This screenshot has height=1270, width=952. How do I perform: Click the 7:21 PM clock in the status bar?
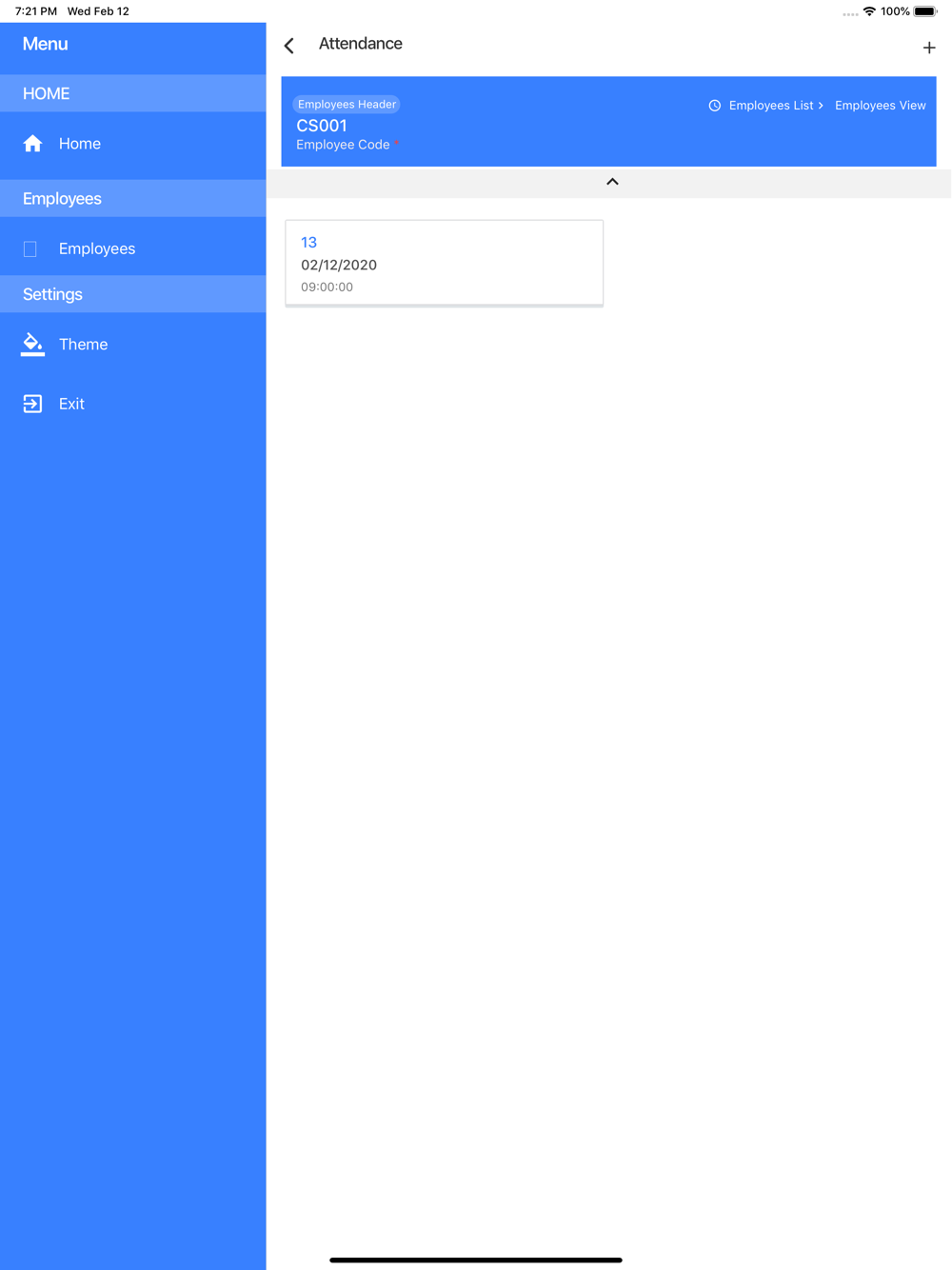[x=36, y=11]
